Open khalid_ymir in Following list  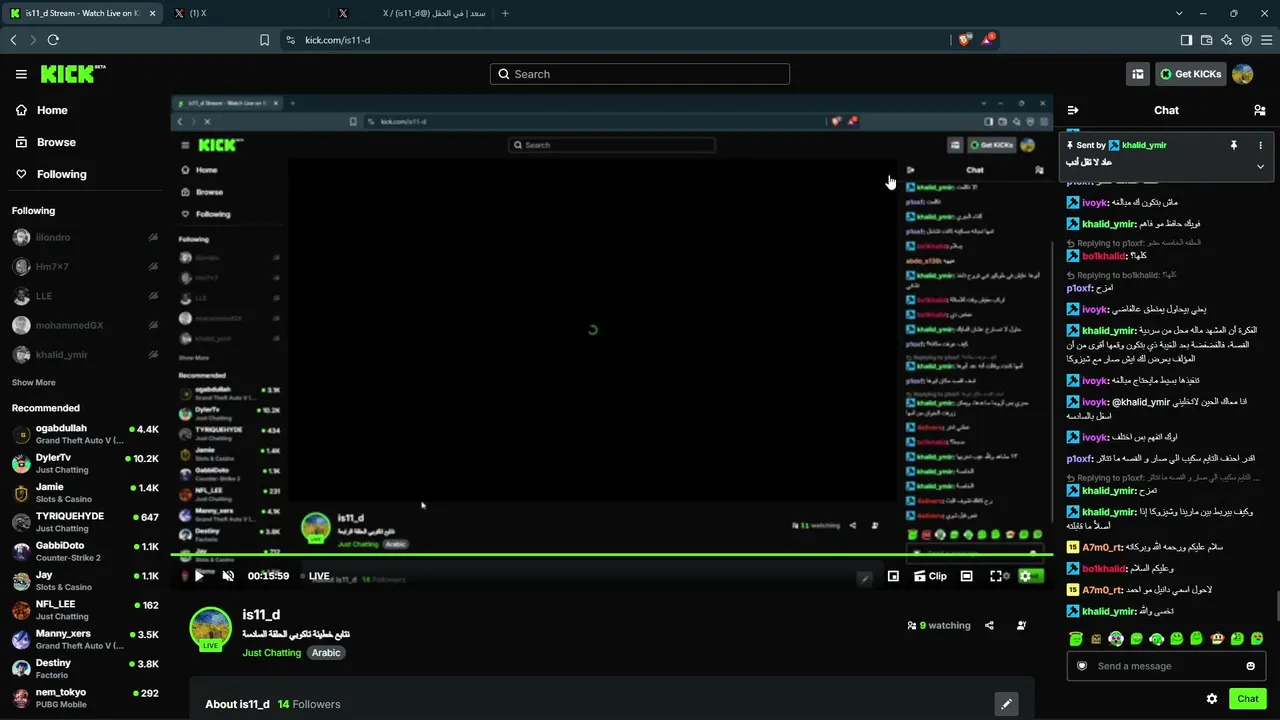pyautogui.click(x=85, y=354)
